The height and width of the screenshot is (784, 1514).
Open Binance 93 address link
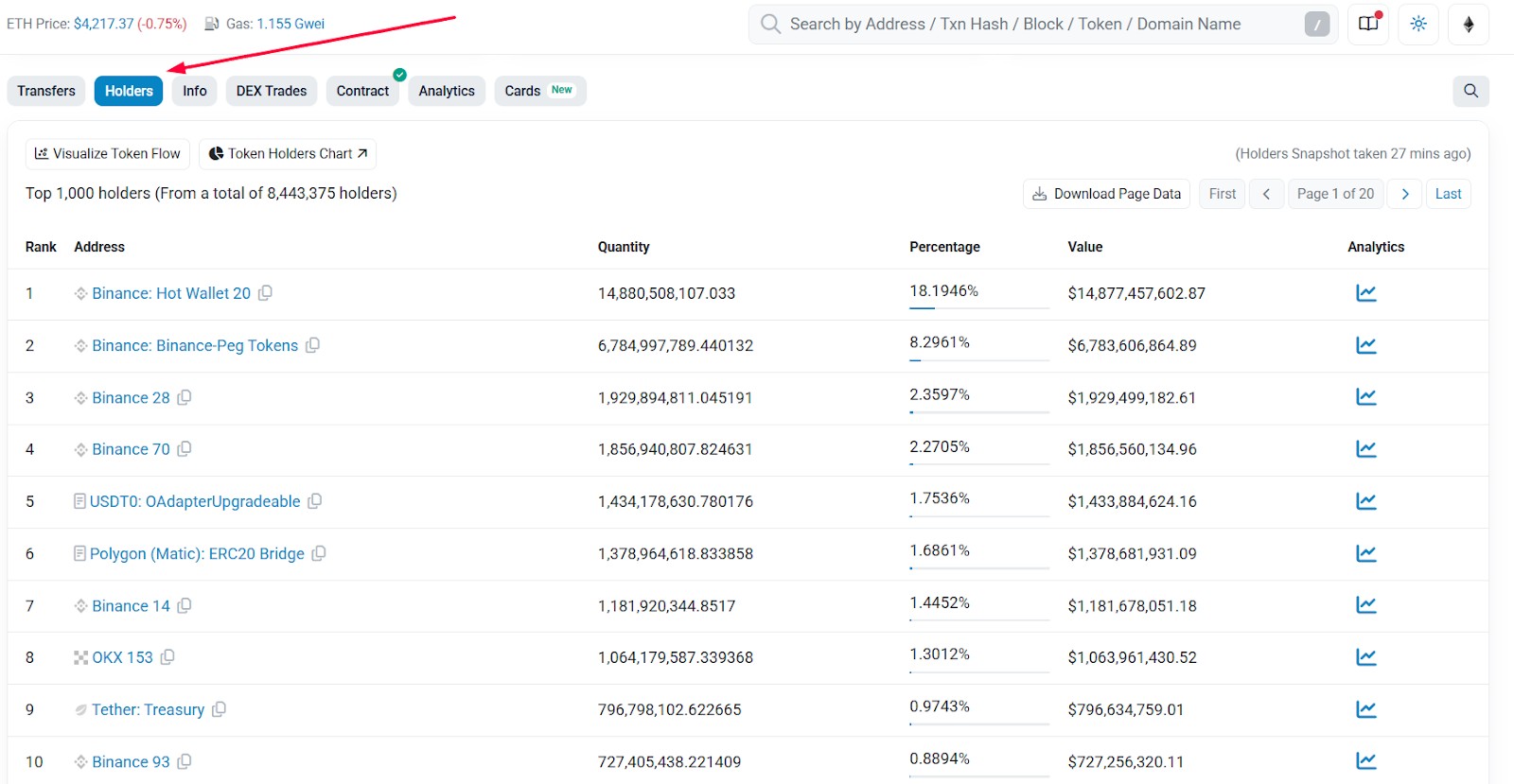[131, 761]
